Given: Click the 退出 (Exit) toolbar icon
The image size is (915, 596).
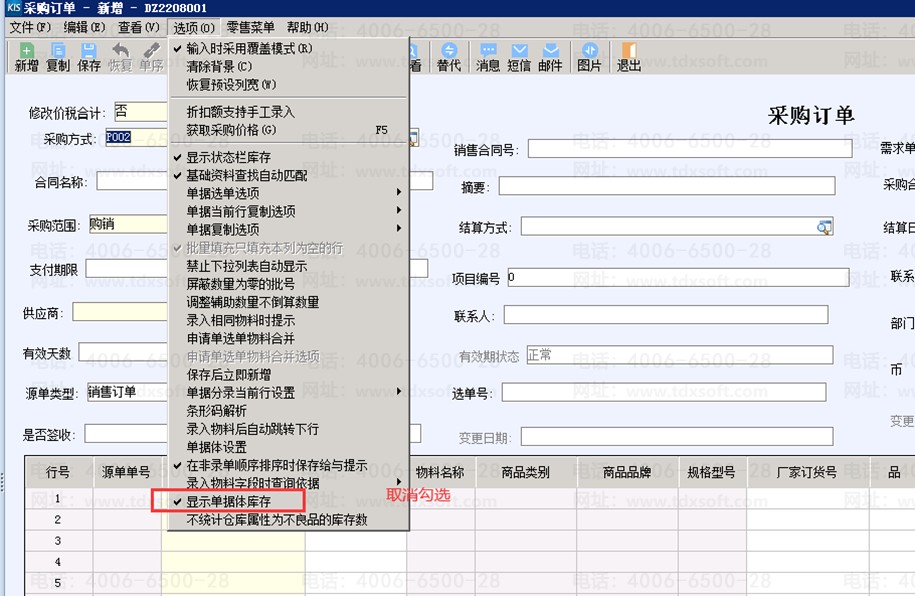Looking at the screenshot, I should pos(629,56).
